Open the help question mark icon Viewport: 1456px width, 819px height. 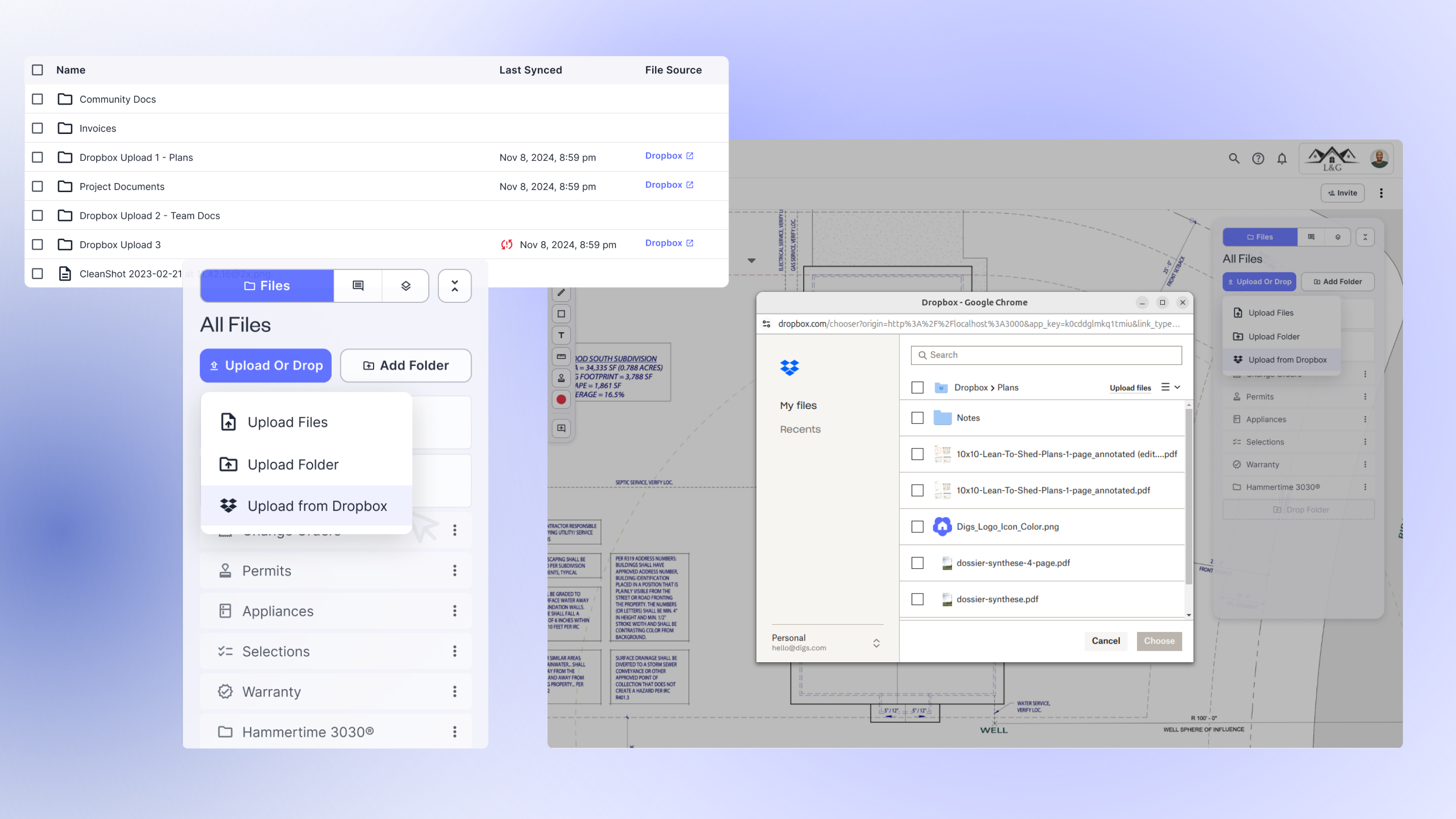click(x=1258, y=159)
